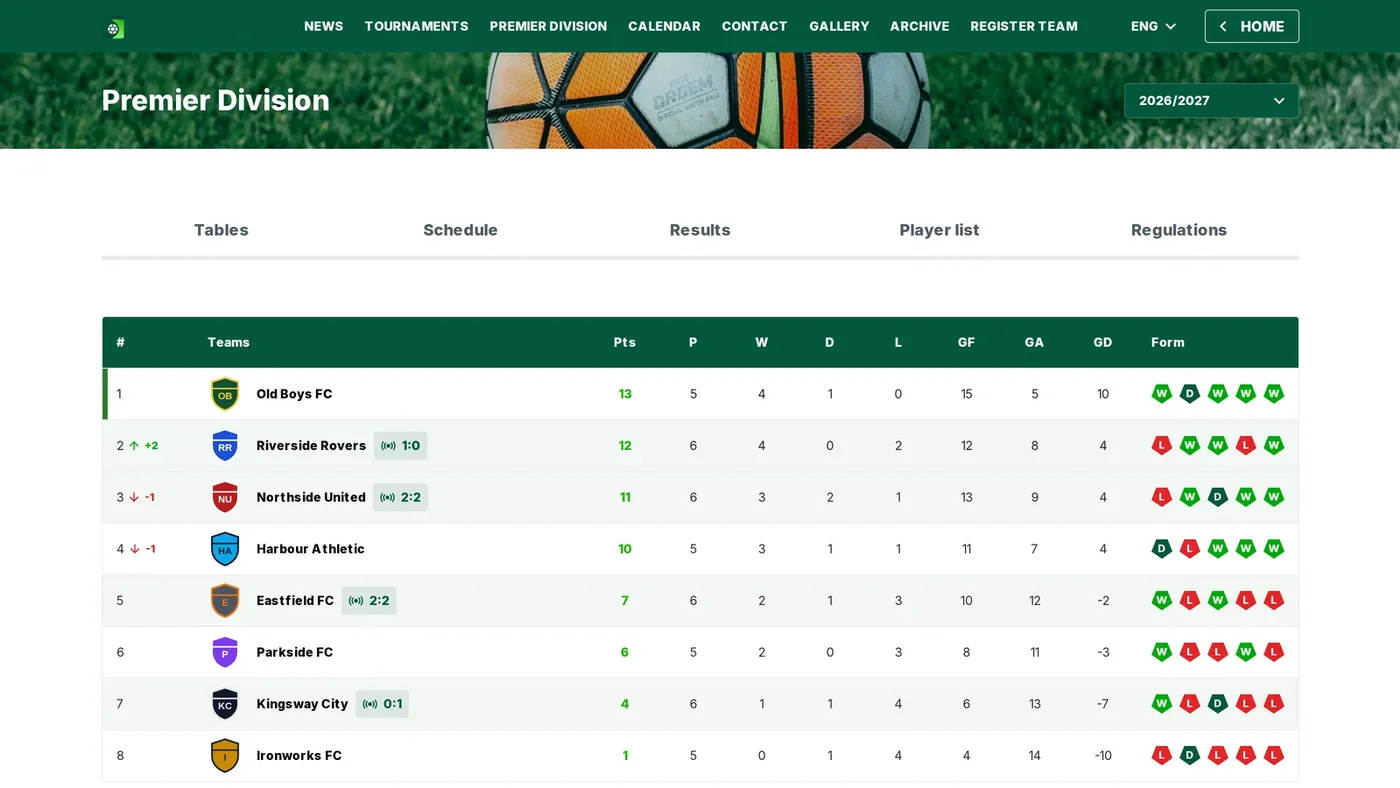Image resolution: width=1400 pixels, height=788 pixels.
Task: Click the Pts column header
Action: pyautogui.click(x=625, y=342)
